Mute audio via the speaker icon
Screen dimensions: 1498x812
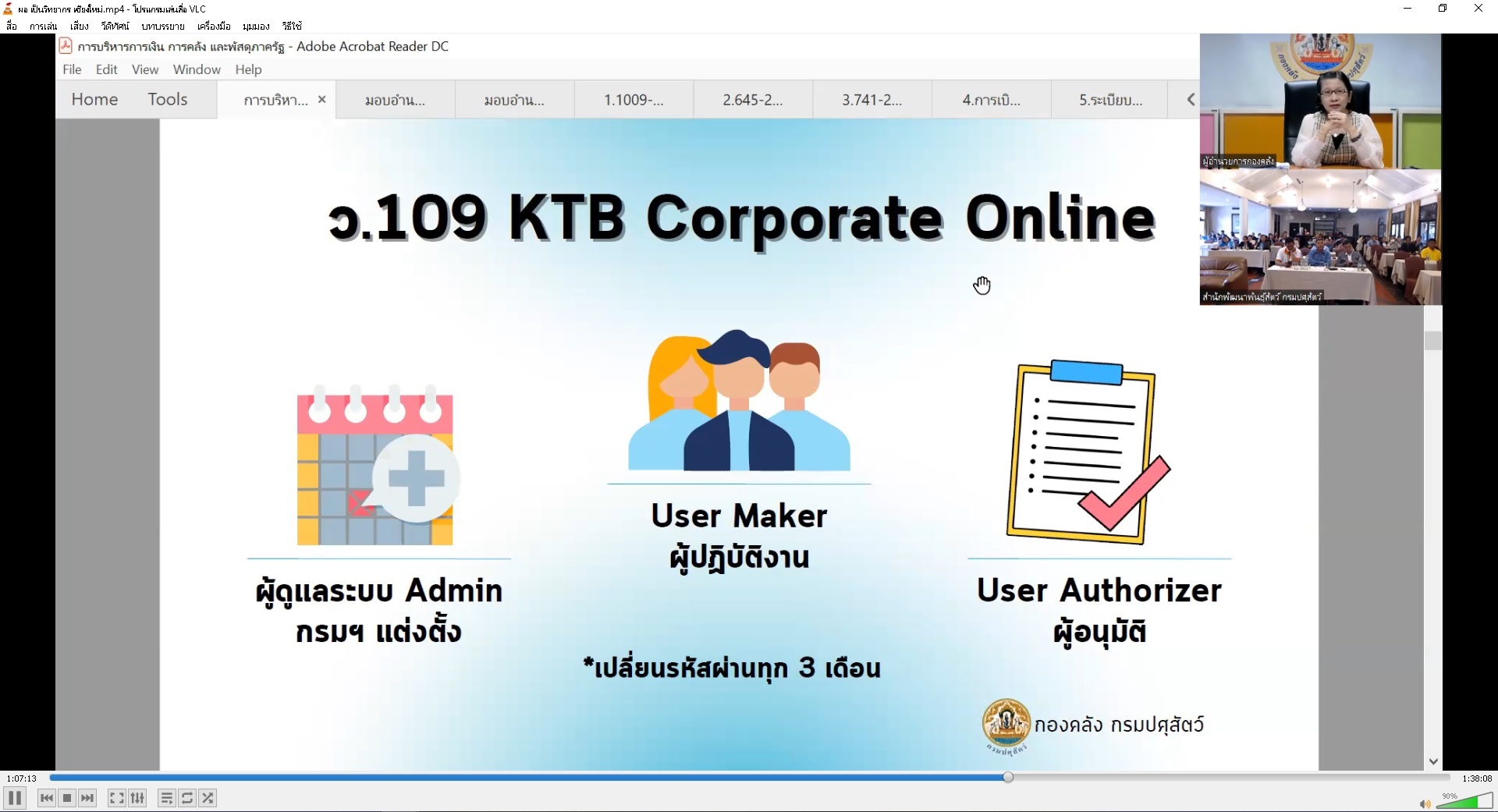(x=1424, y=804)
